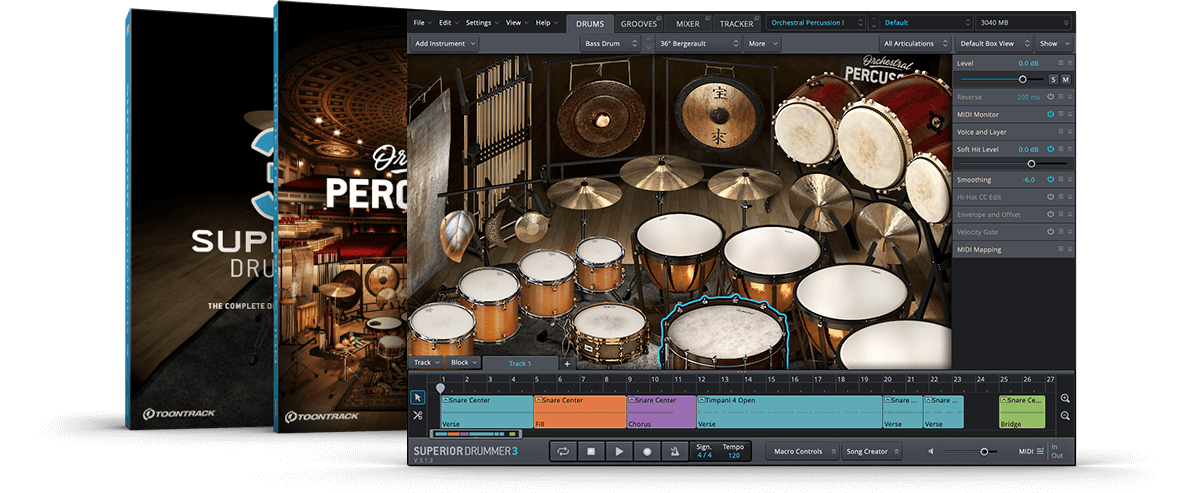1200x493 pixels.
Task: Open the Song Creator panel
Action: pos(871,452)
